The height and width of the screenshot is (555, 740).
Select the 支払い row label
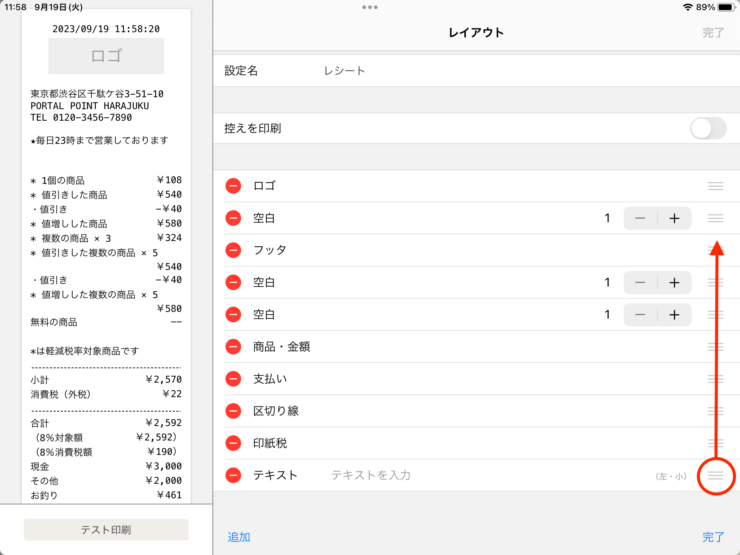click(x=269, y=379)
